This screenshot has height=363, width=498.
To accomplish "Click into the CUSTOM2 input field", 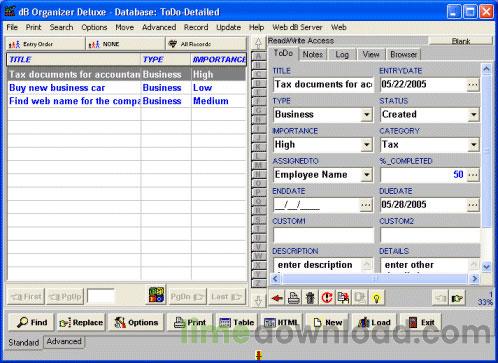I will coord(430,235).
